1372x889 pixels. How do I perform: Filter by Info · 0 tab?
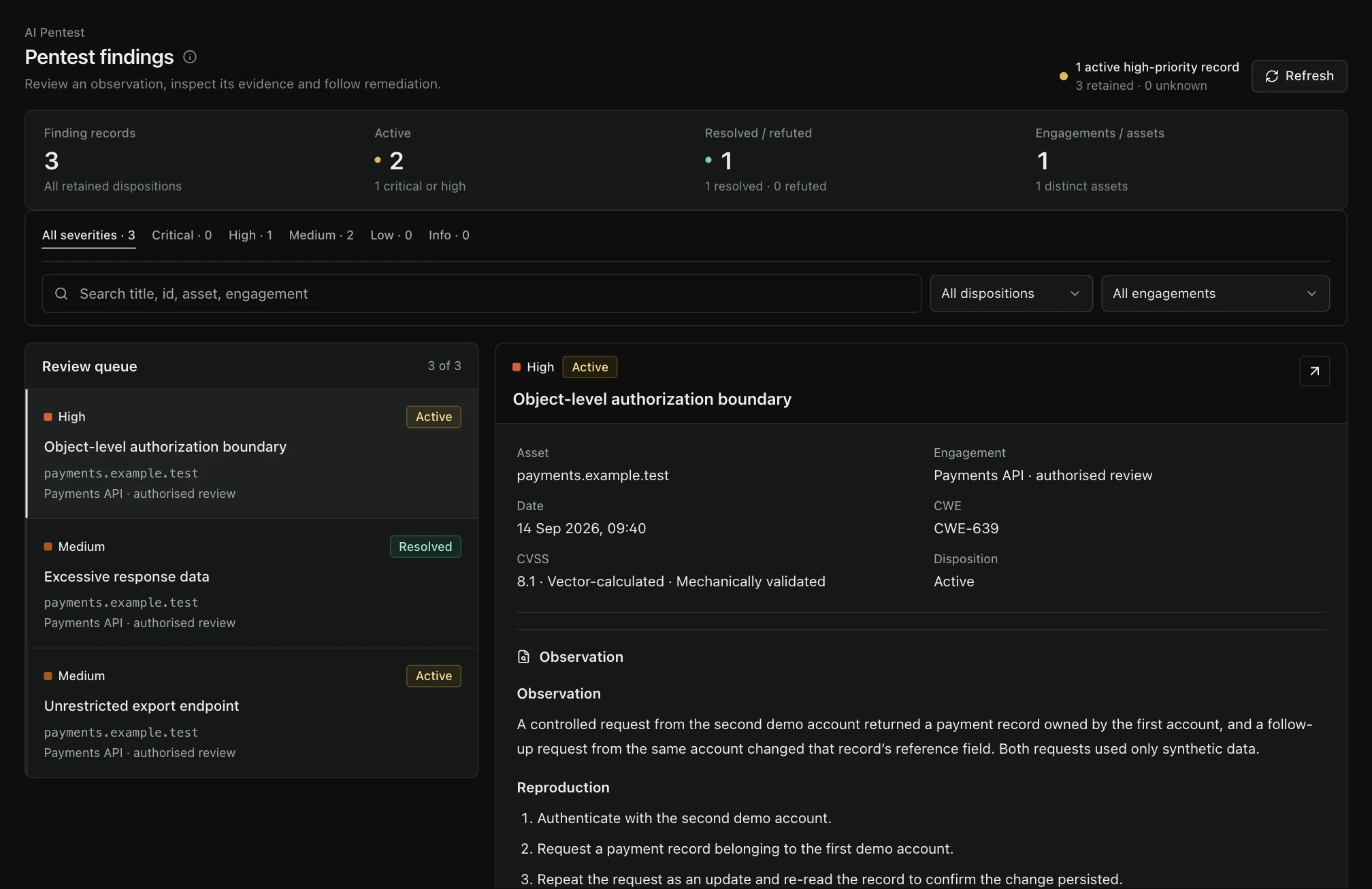[x=449, y=235]
